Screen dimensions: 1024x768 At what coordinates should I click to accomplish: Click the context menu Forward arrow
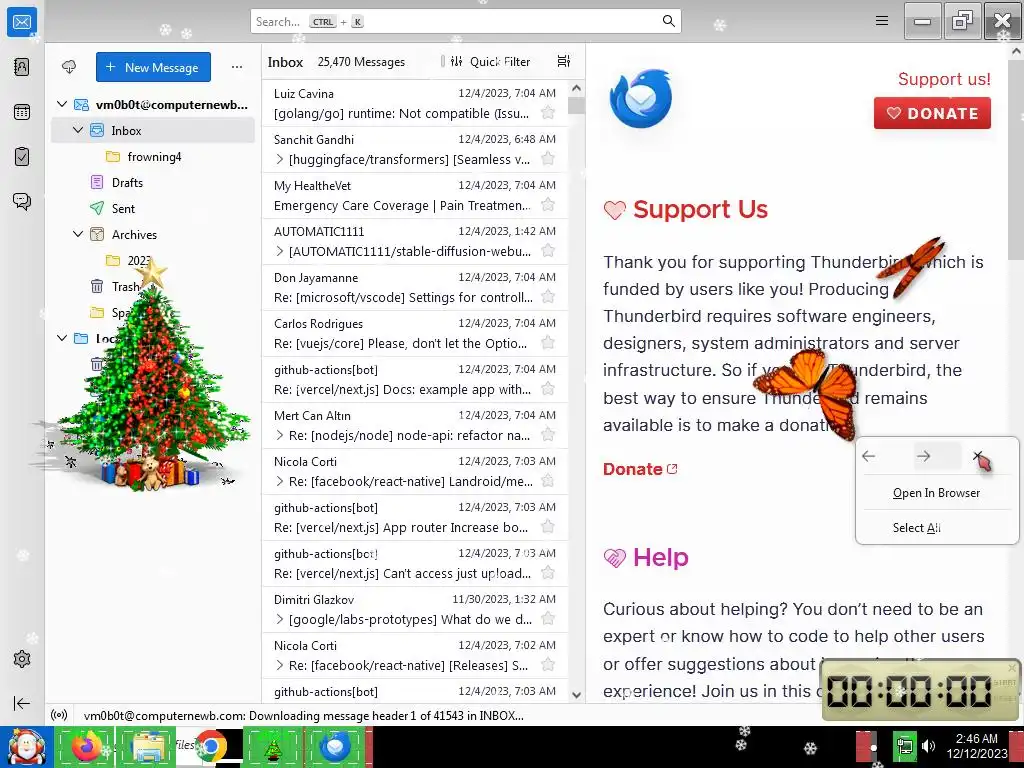(x=923, y=456)
